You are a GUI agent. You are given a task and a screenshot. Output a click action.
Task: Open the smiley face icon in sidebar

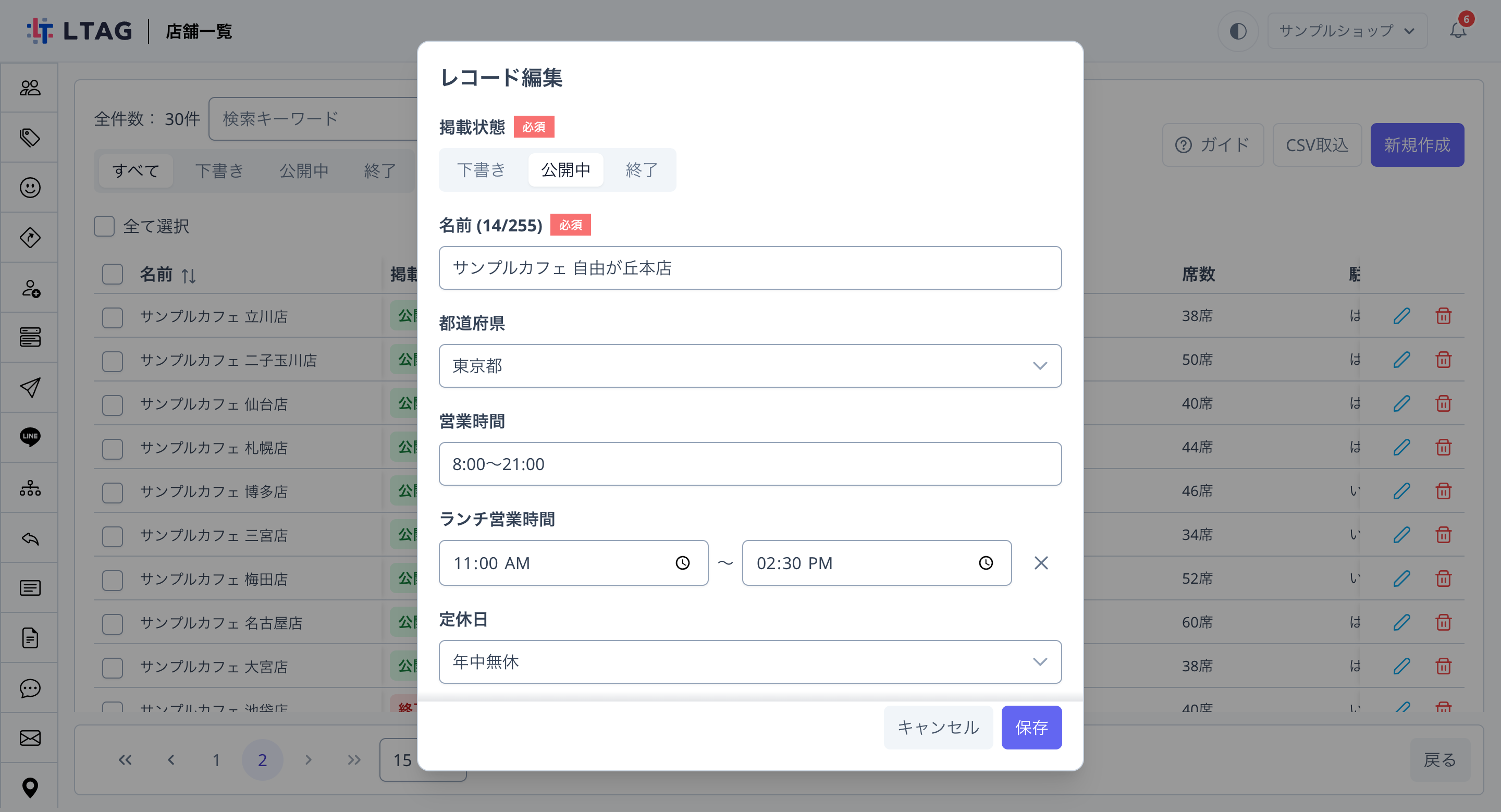pyautogui.click(x=30, y=188)
